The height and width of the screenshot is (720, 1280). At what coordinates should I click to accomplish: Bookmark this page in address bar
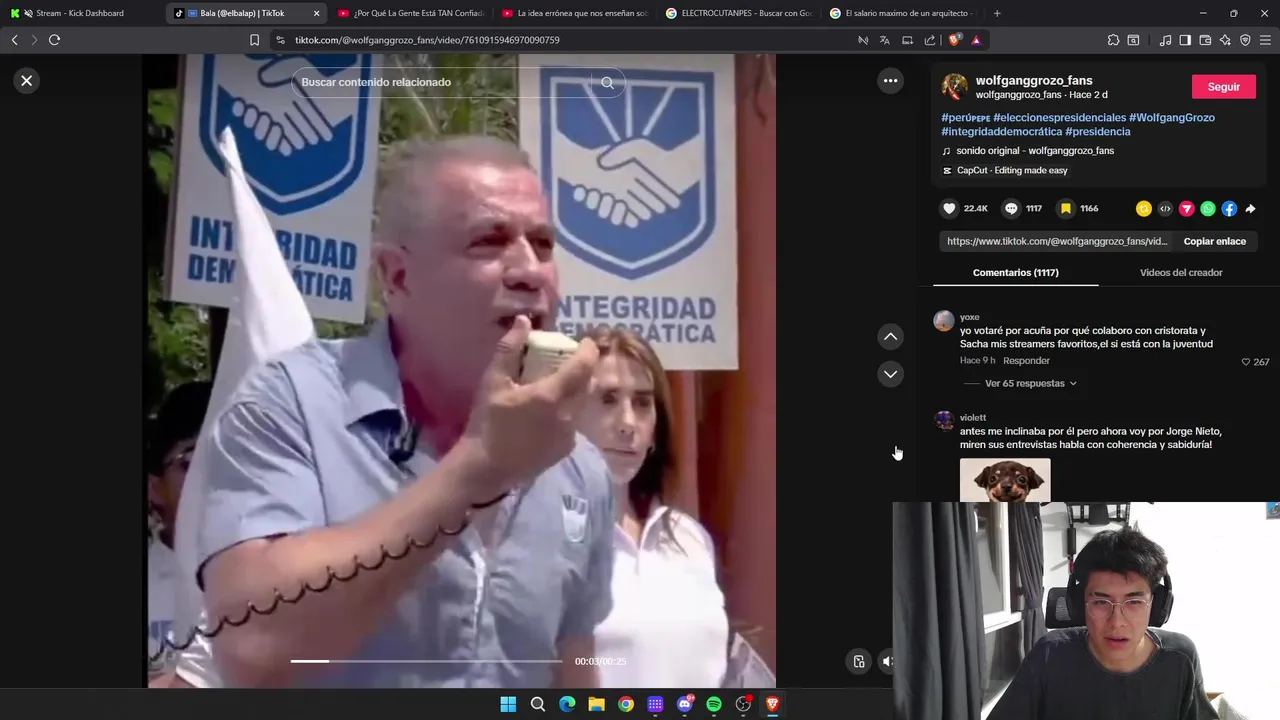pos(254,40)
